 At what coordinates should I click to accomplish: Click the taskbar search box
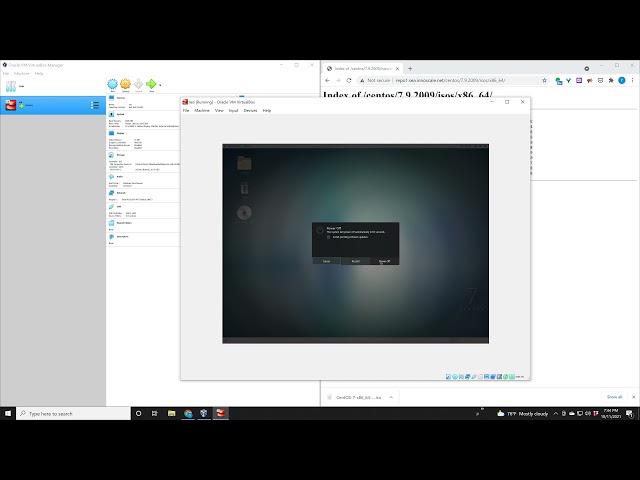73,413
